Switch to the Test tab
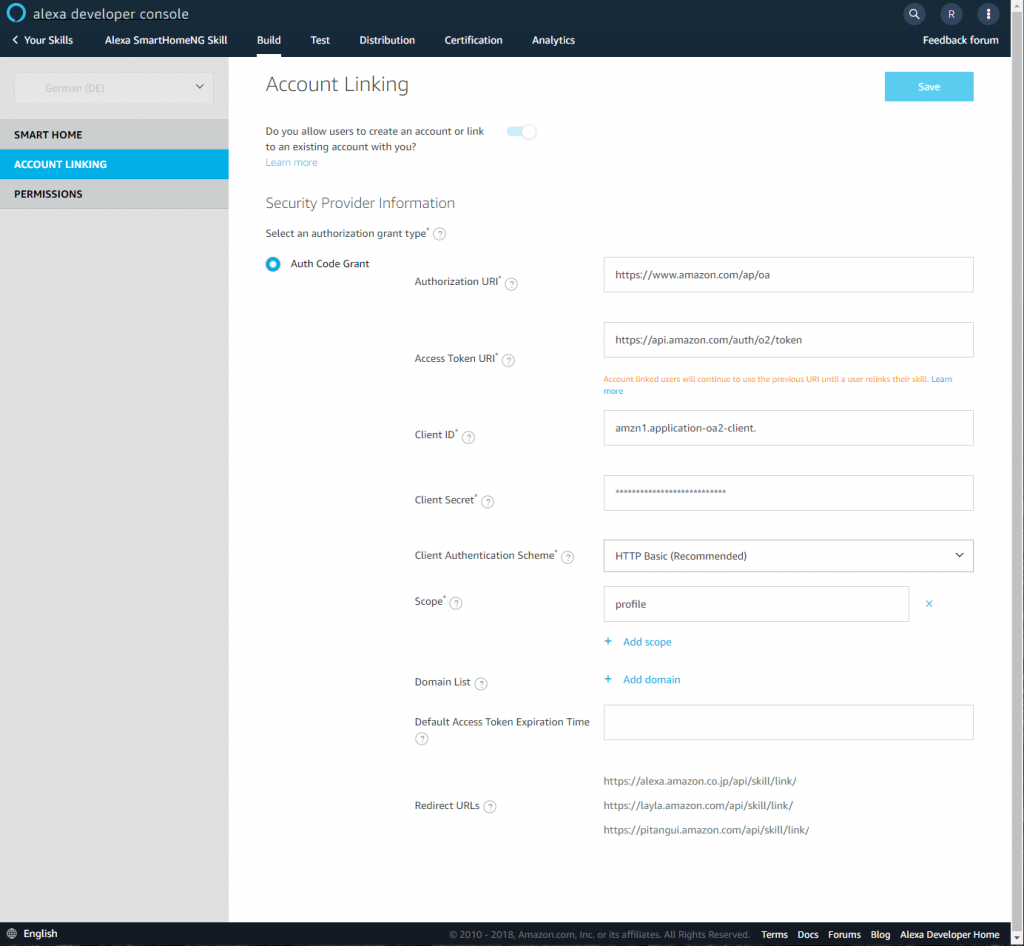 [320, 40]
